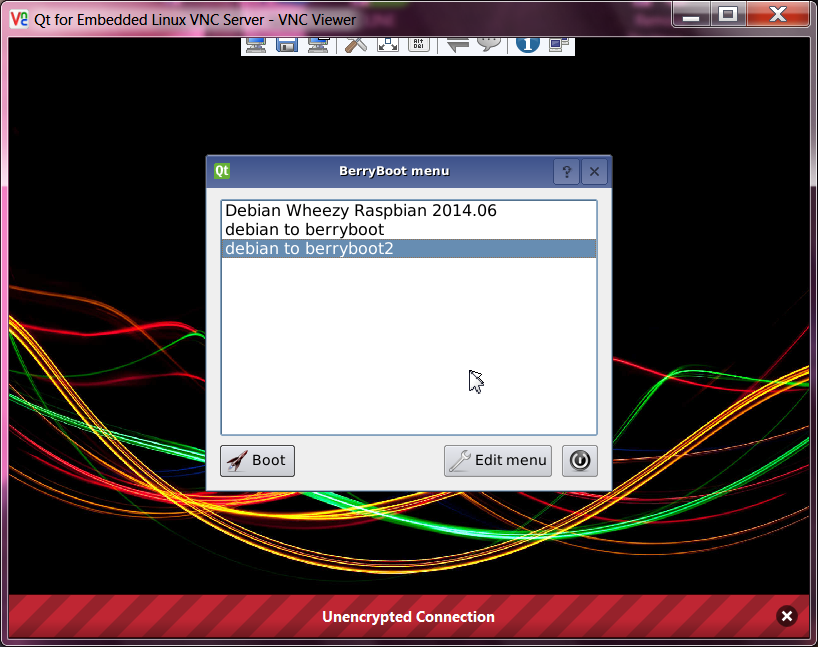Select Debian Wheezy Raspbian 2014.06 entry
The height and width of the screenshot is (647, 818).
(360, 211)
